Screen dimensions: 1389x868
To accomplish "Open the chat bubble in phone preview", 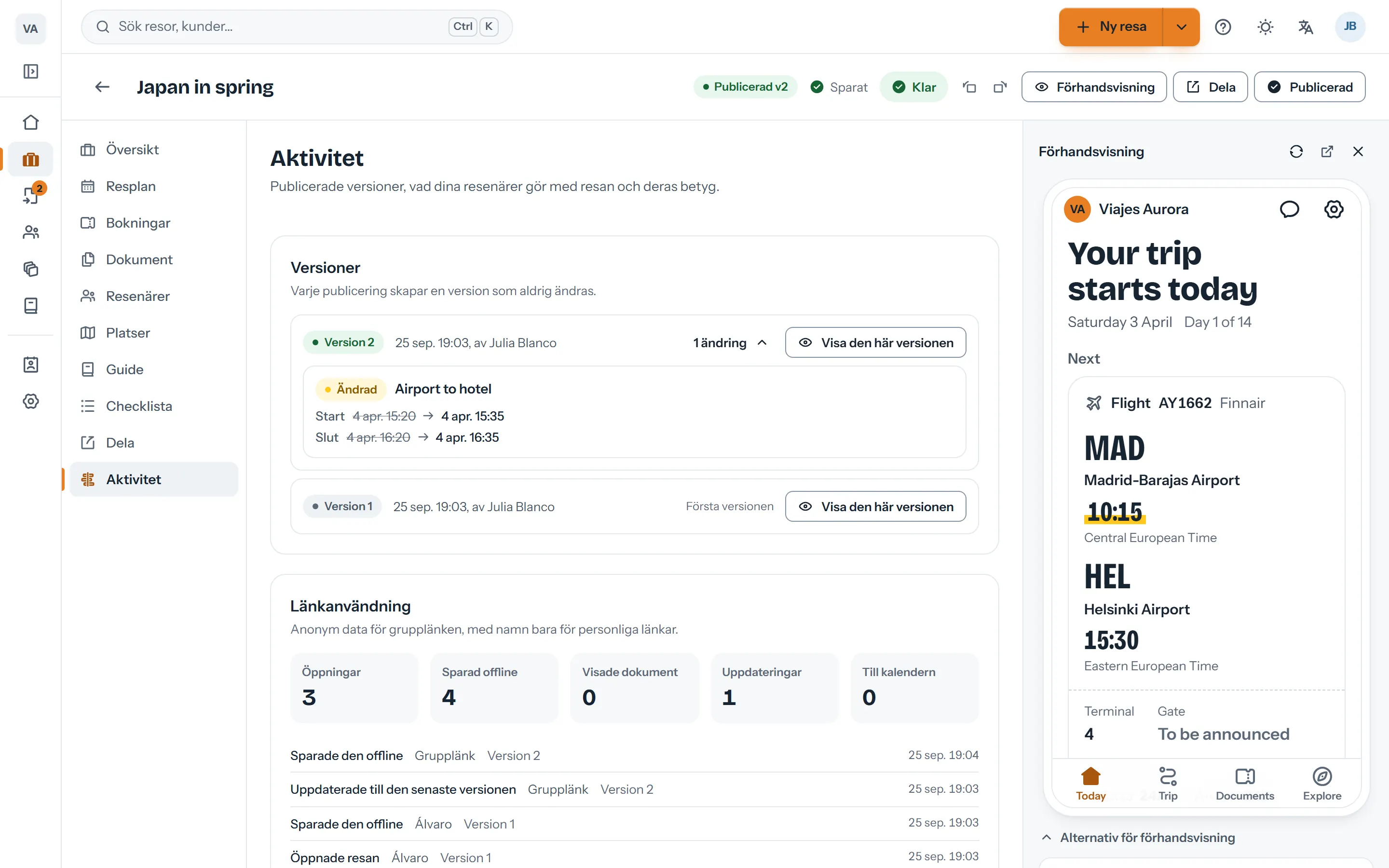I will tap(1289, 209).
